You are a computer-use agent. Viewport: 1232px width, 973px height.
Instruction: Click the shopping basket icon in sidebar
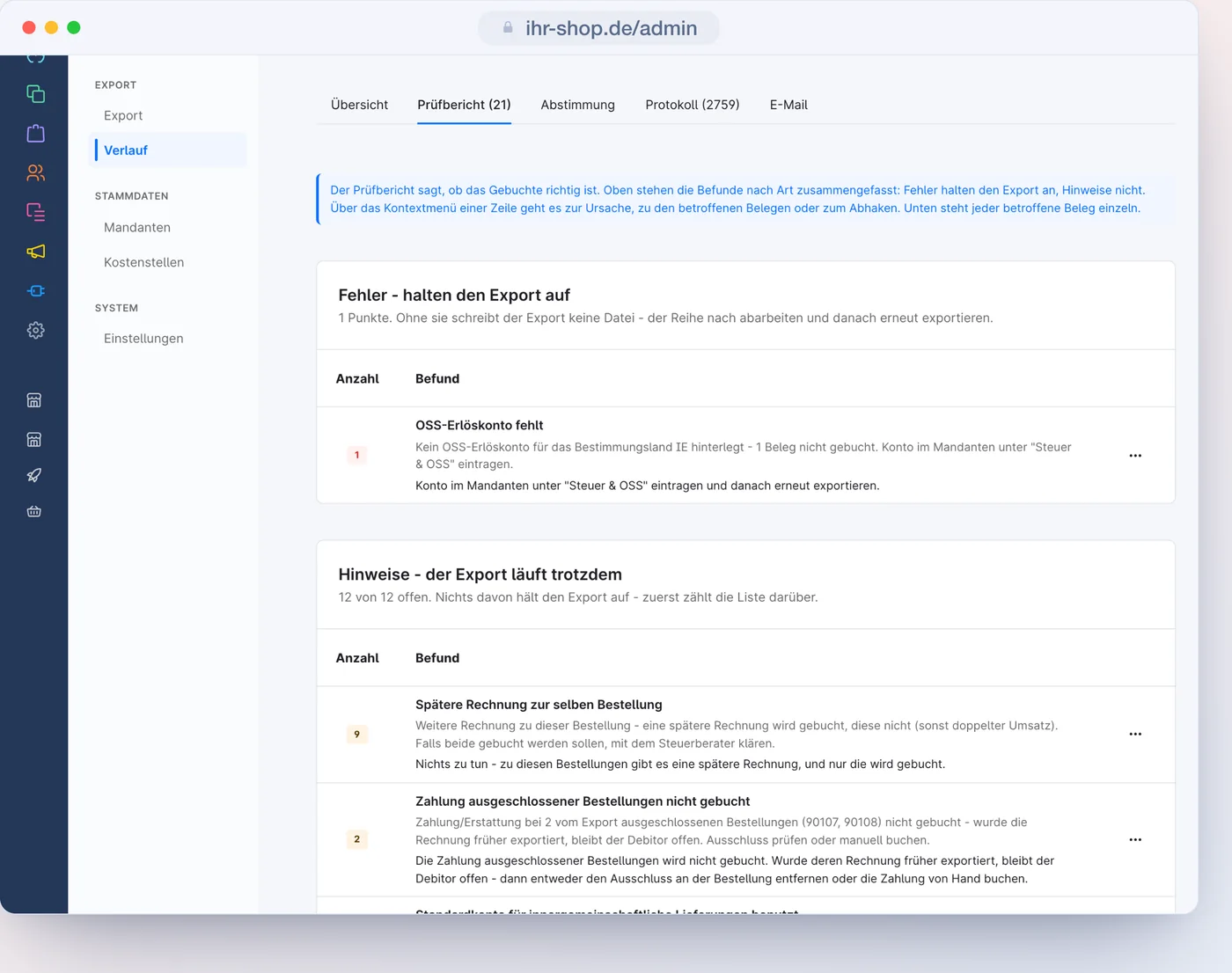[34, 511]
